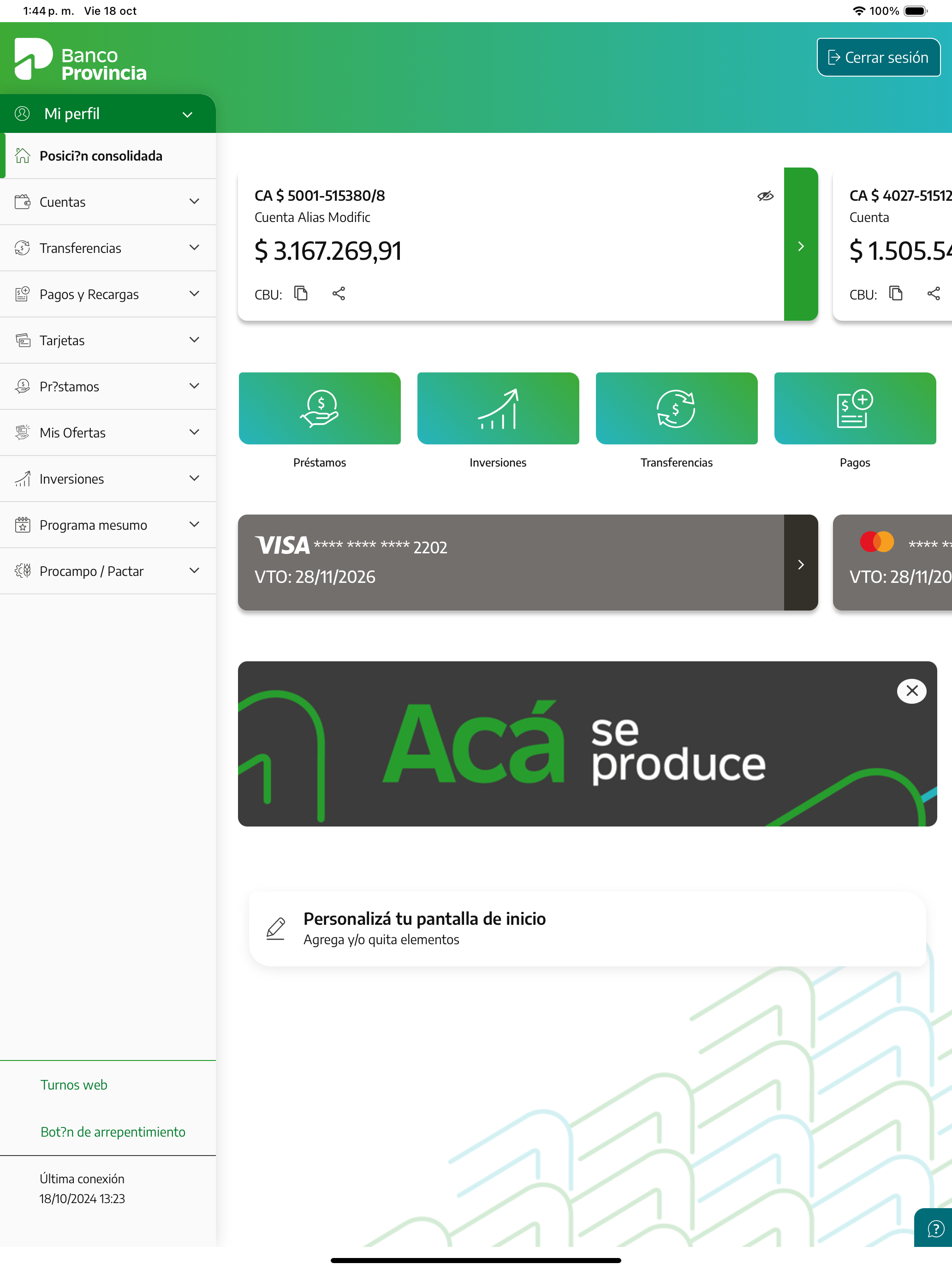Click the $ 3.167.269,91 balance
This screenshot has height=1270, width=952.
click(x=328, y=251)
